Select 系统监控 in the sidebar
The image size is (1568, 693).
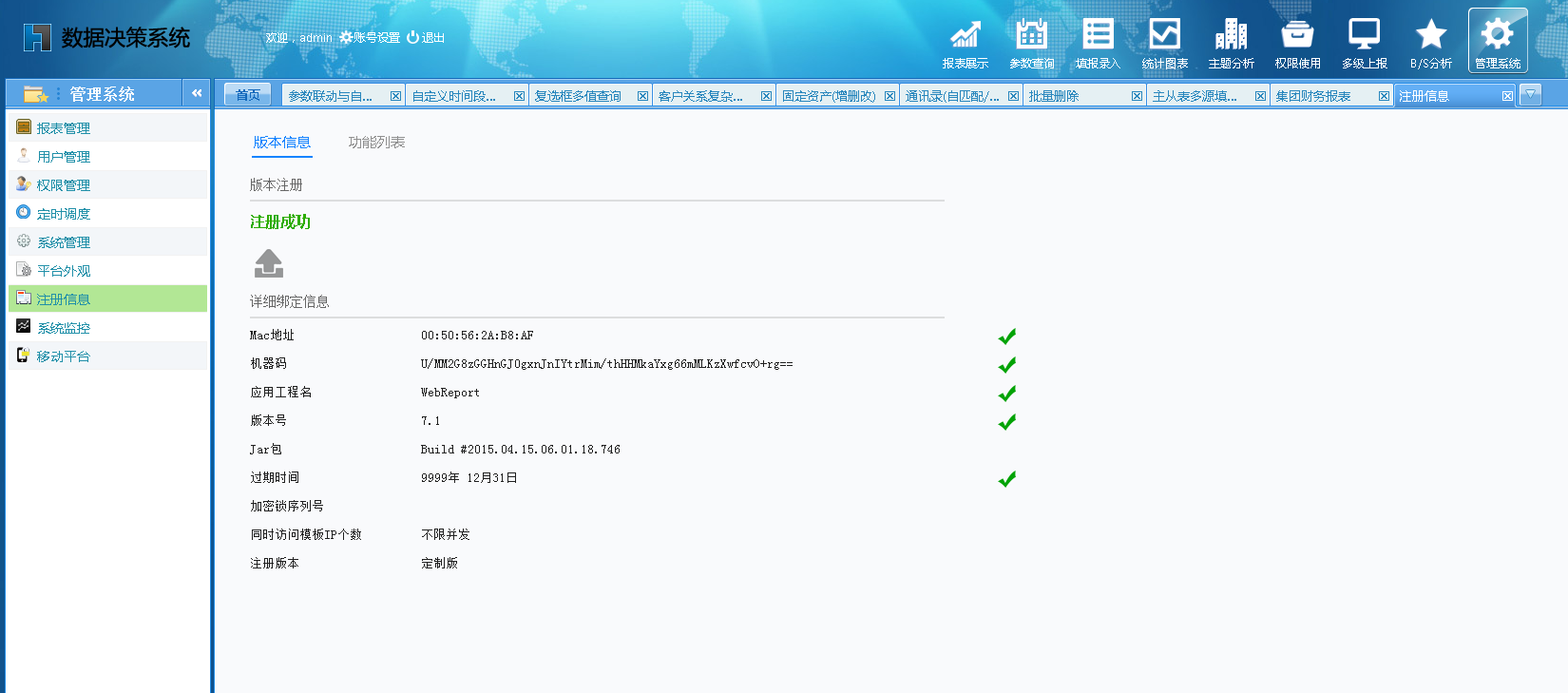pos(107,327)
